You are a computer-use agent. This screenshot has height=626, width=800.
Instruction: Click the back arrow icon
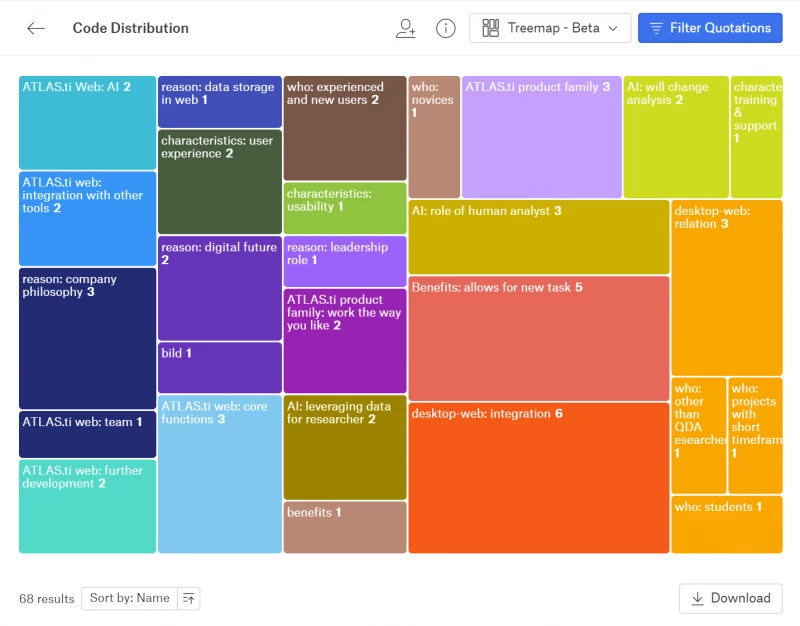(x=36, y=28)
